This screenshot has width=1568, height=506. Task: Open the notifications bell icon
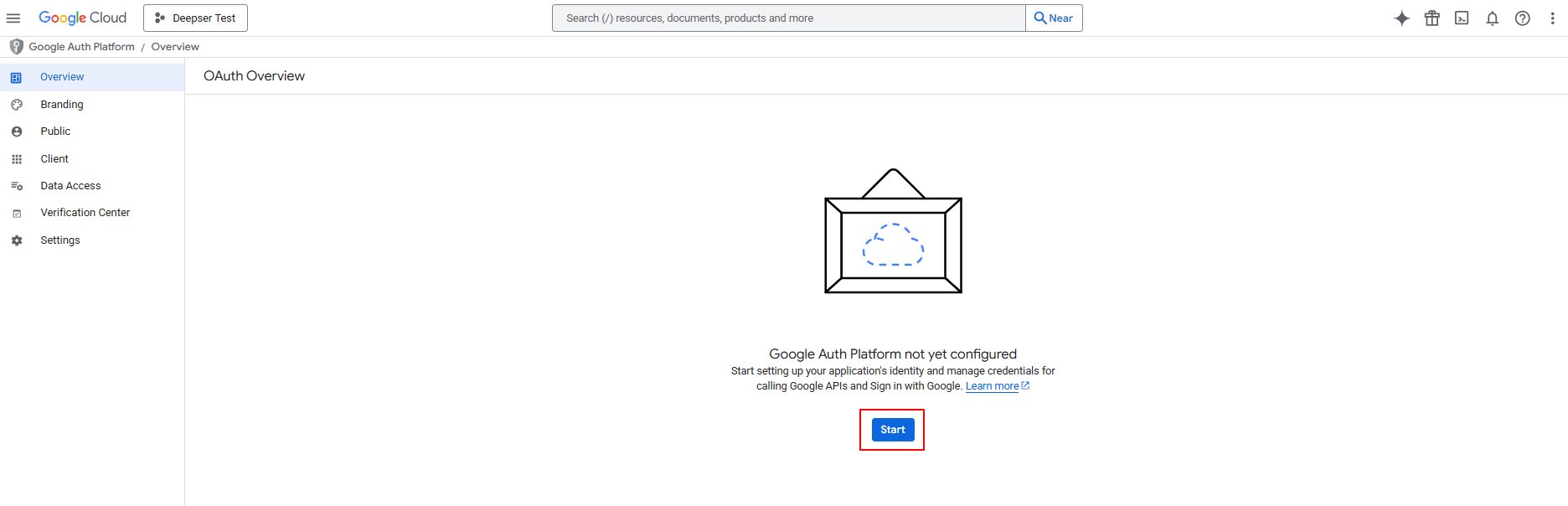pos(1493,18)
